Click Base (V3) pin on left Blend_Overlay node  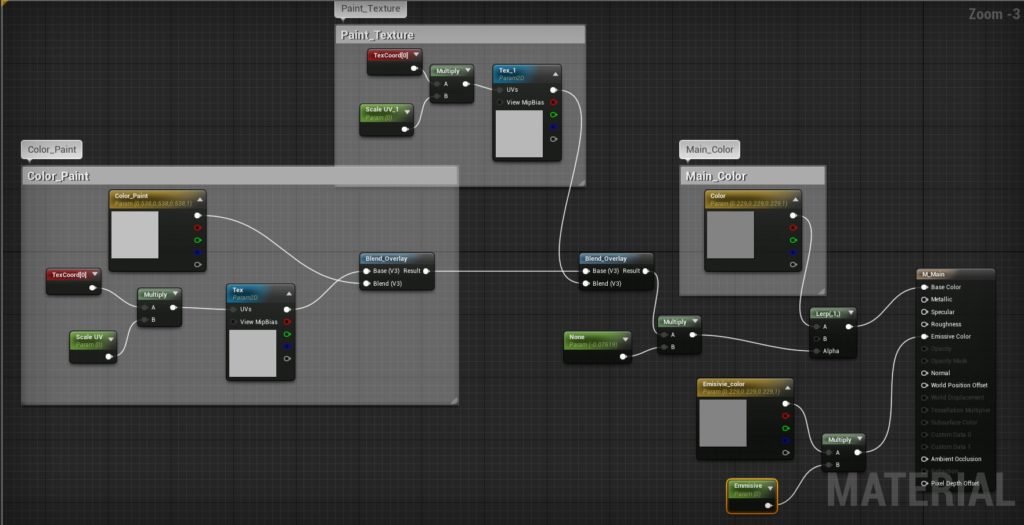pyautogui.click(x=366, y=271)
